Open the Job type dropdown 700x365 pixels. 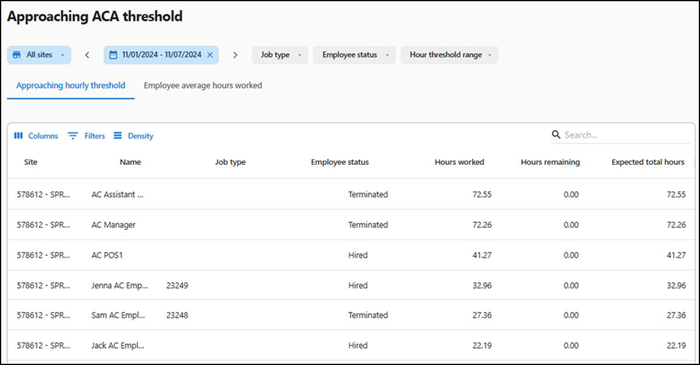tap(280, 55)
